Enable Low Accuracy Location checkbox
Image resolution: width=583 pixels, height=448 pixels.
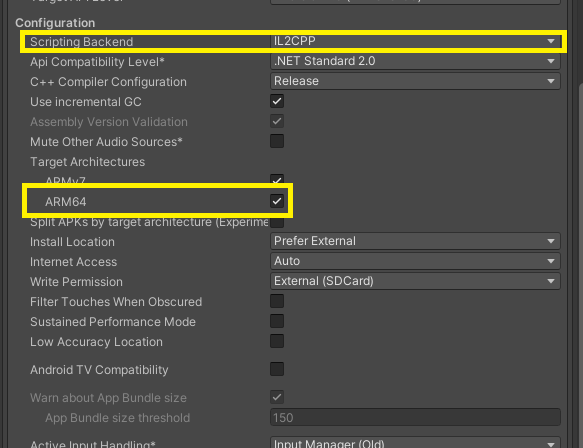tap(277, 341)
